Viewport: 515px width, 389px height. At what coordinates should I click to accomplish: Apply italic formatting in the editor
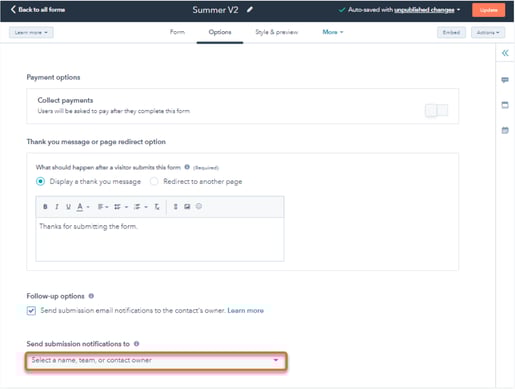[x=57, y=207]
